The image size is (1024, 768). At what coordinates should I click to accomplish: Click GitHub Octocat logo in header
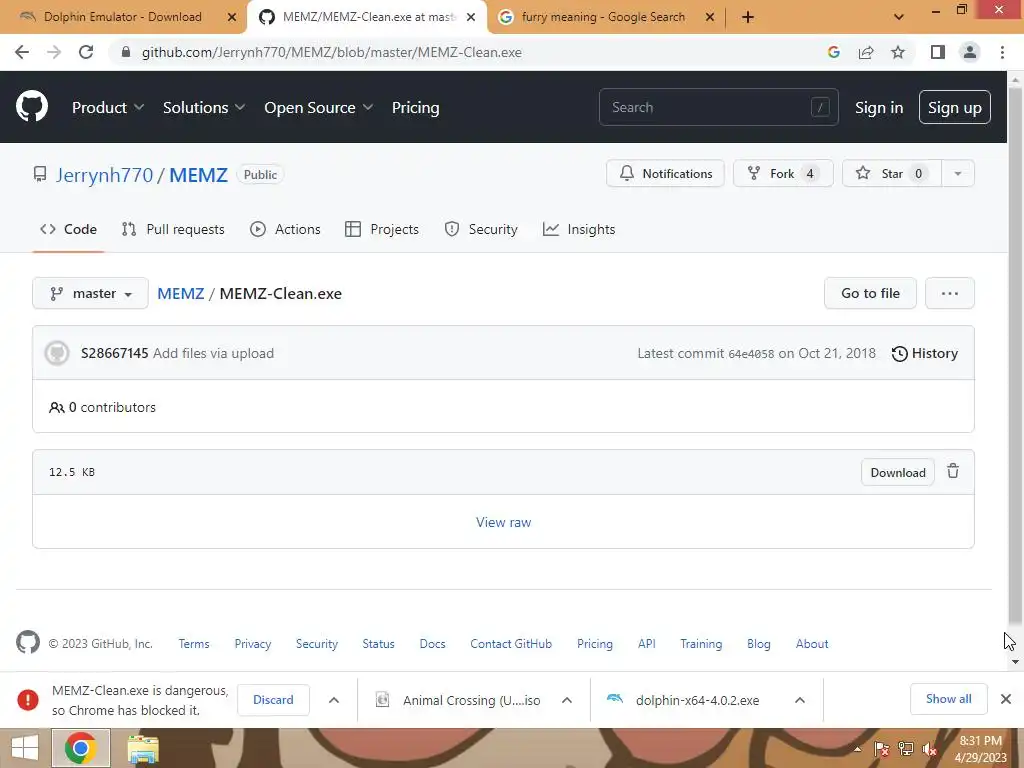tap(32, 107)
